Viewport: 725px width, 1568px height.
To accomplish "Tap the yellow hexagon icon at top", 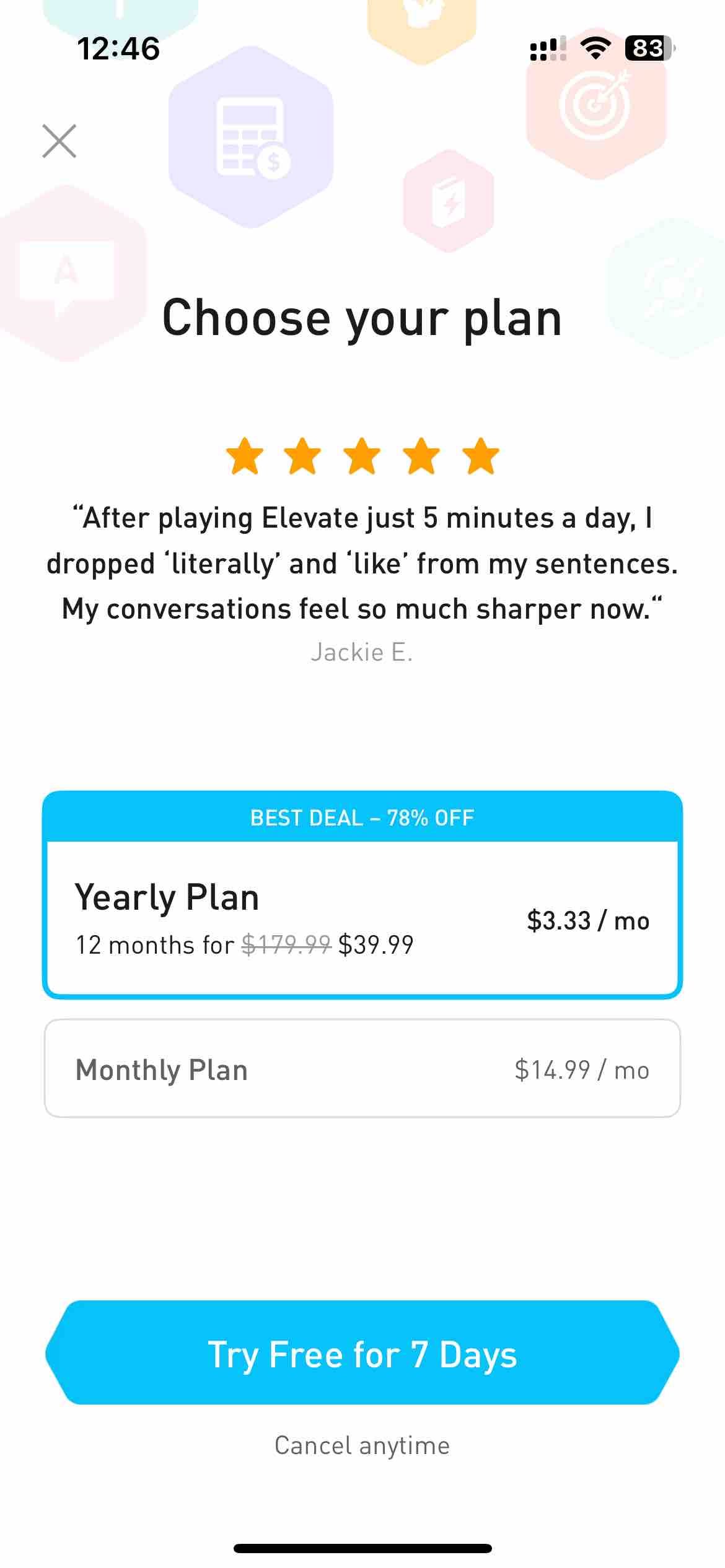I will coord(422,25).
